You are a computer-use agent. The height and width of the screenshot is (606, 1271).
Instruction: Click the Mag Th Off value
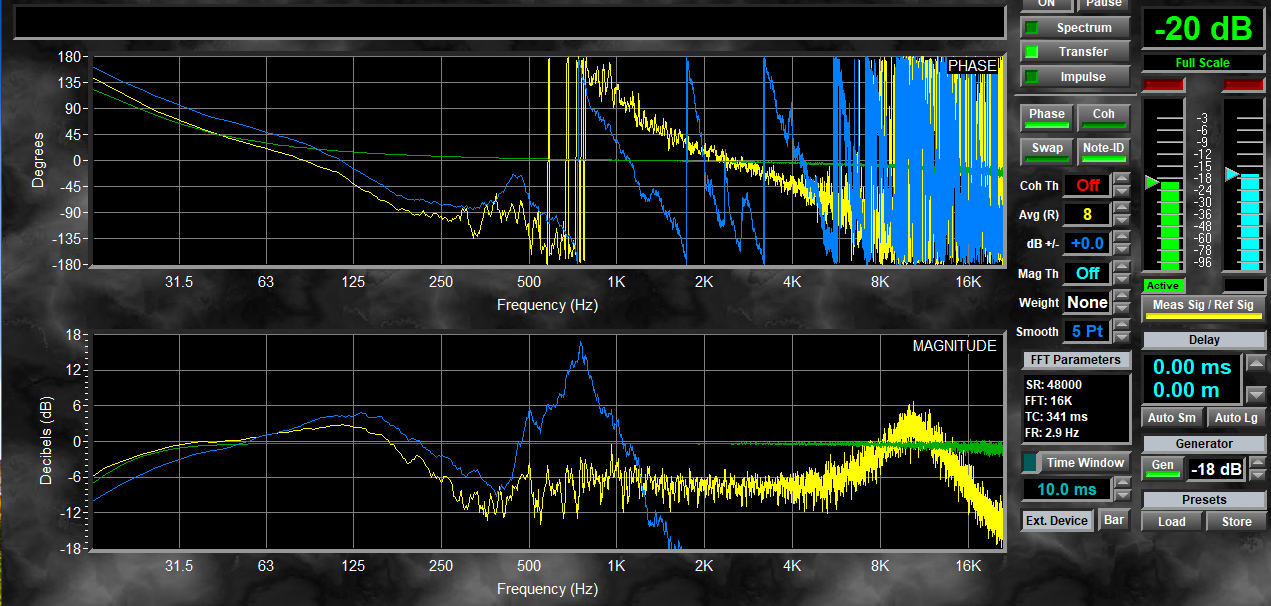point(1087,273)
